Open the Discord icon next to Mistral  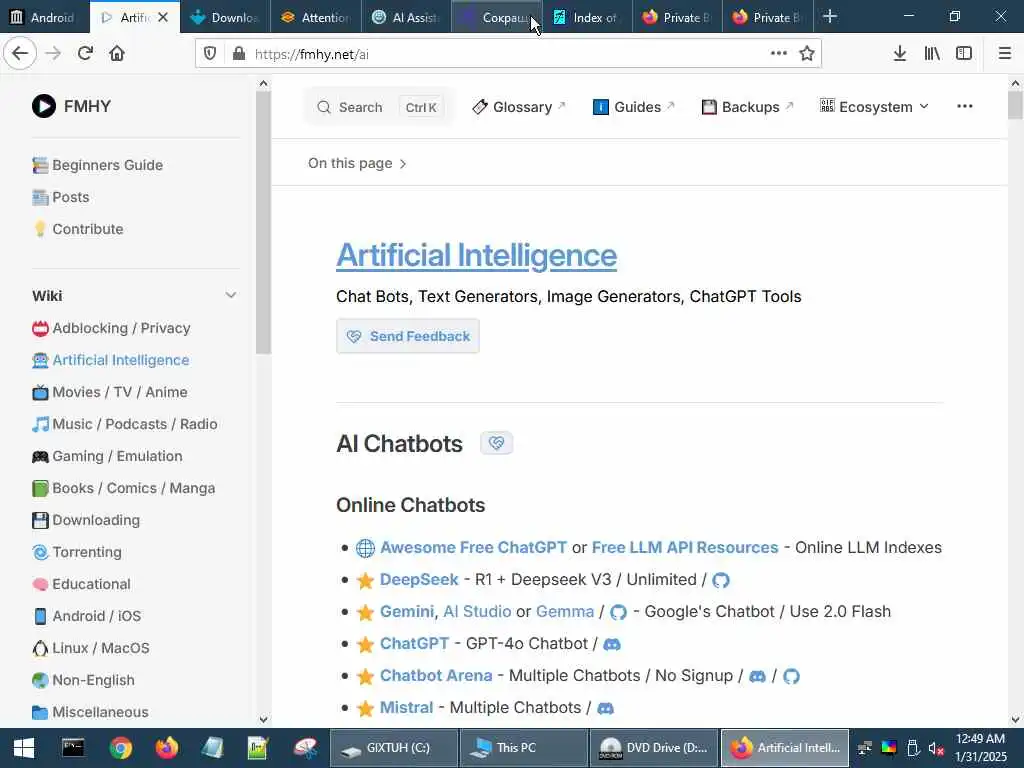pos(605,708)
